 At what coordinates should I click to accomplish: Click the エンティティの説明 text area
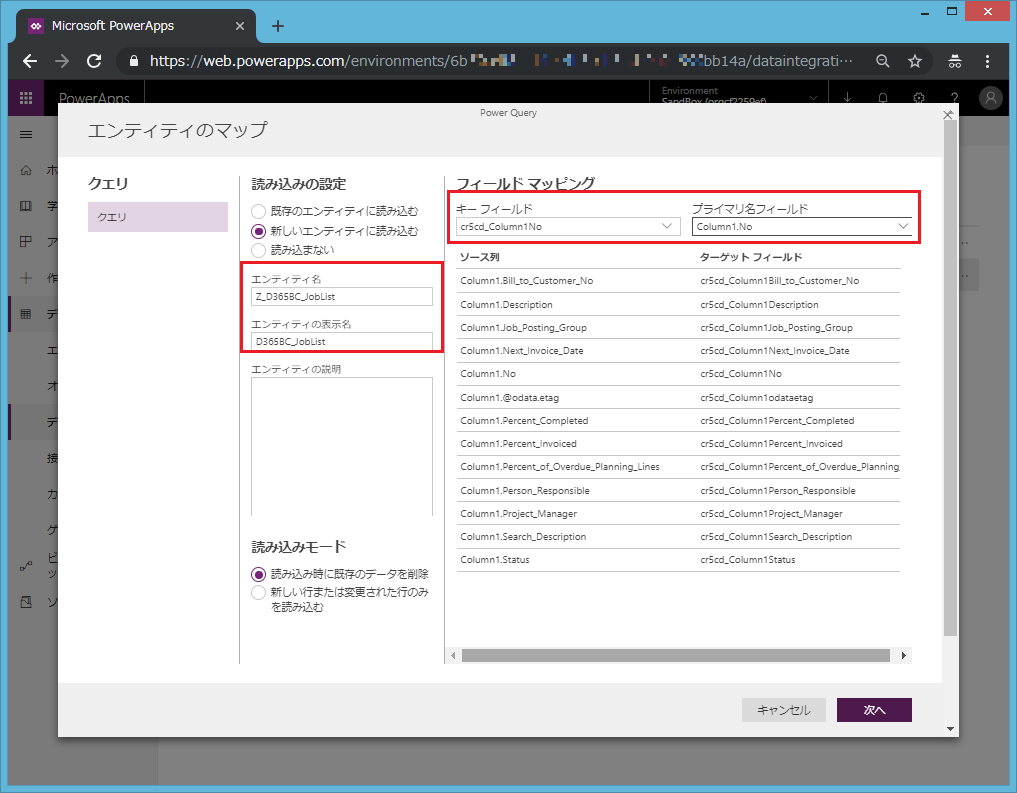342,447
